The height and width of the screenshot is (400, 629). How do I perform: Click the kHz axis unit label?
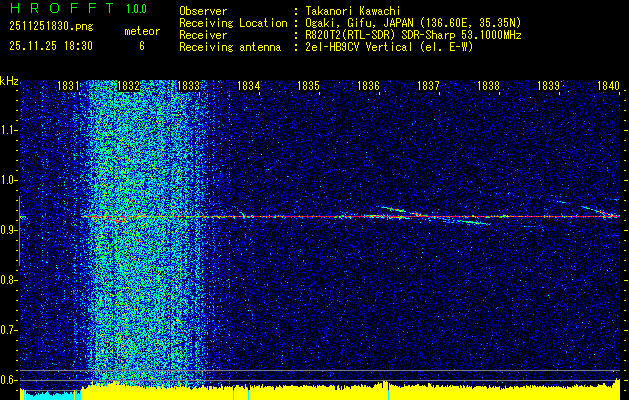pyautogui.click(x=9, y=81)
